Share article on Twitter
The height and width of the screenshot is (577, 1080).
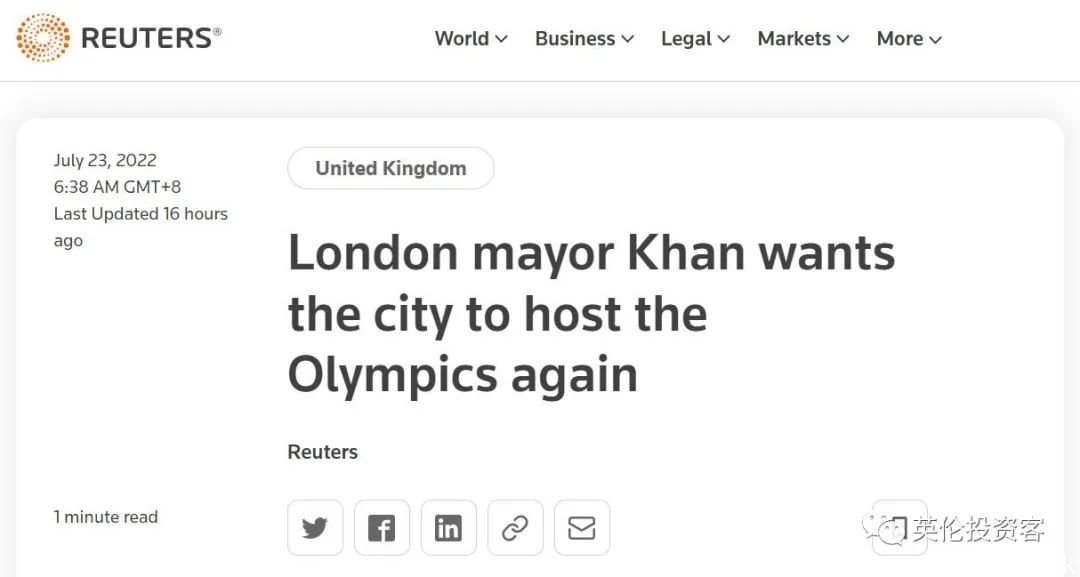pyautogui.click(x=315, y=528)
